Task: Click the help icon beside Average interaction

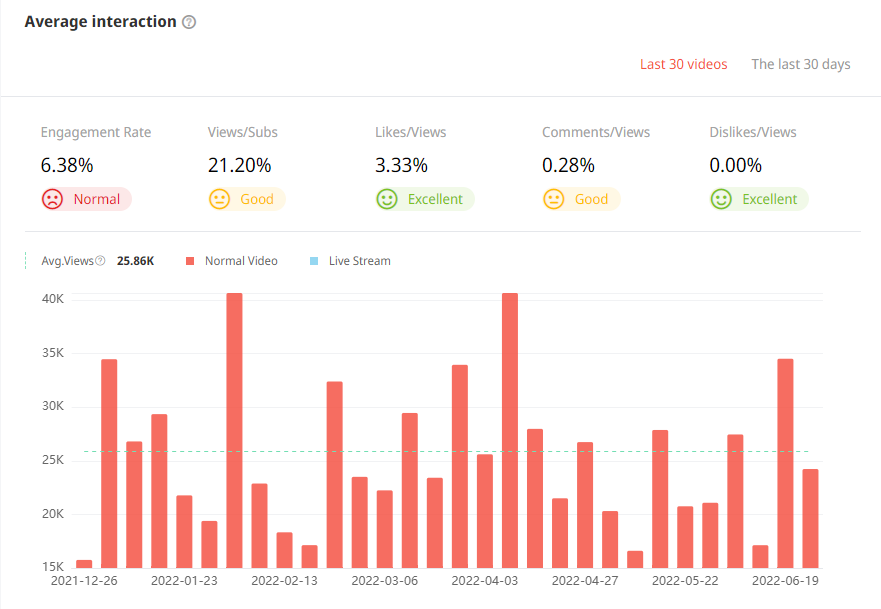Action: tap(189, 22)
